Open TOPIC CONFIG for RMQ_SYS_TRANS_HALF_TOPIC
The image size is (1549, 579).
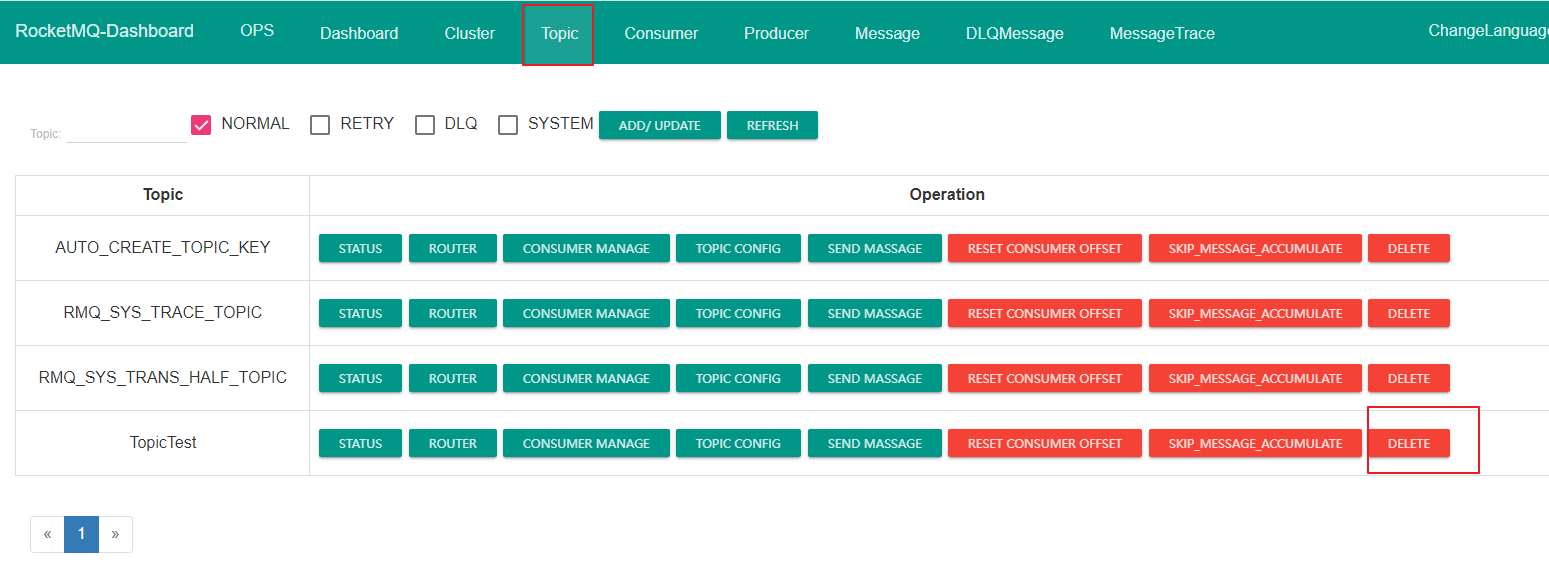(x=738, y=378)
